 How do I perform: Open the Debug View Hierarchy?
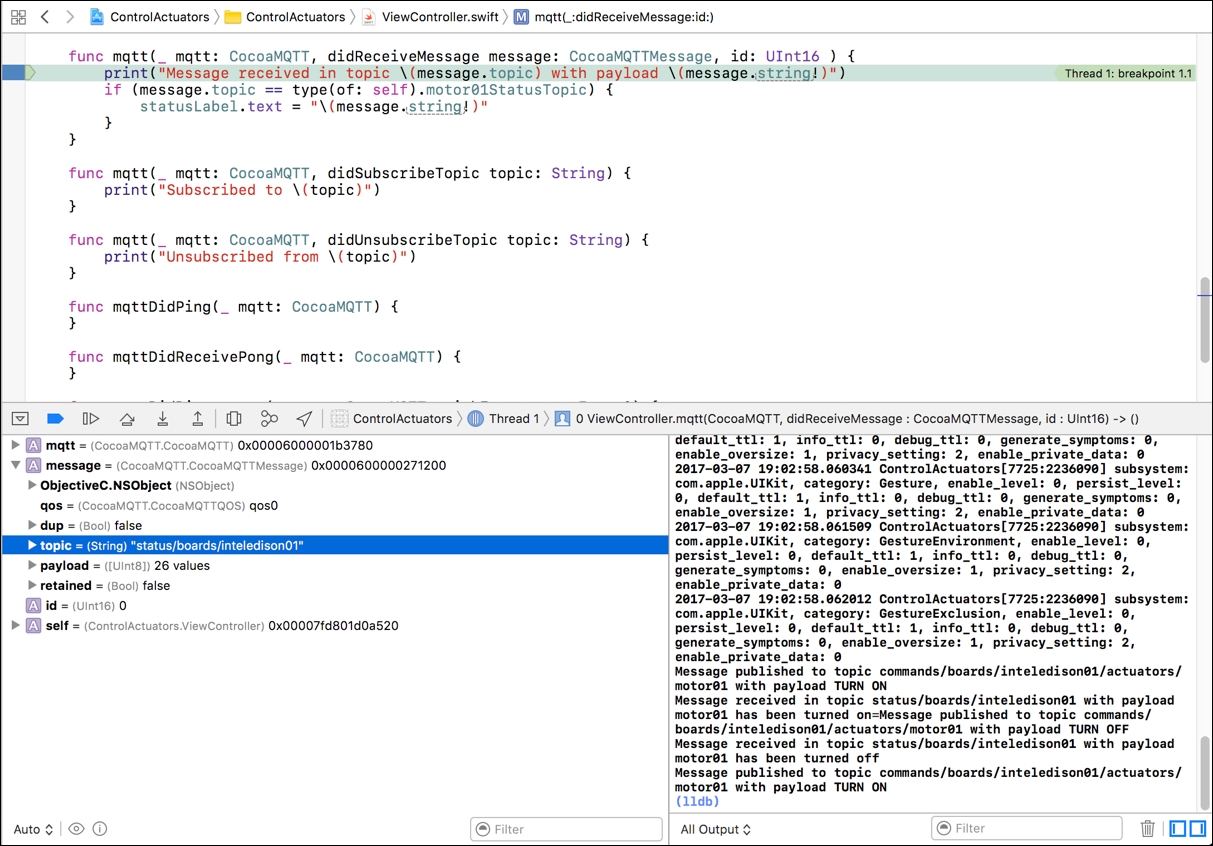[x=234, y=419]
